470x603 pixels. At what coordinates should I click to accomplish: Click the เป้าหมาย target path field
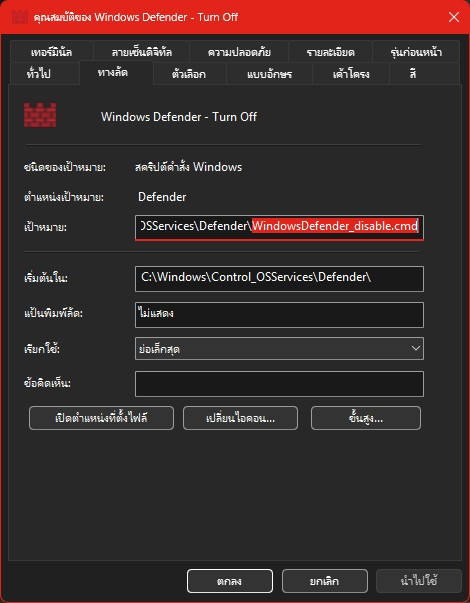click(279, 227)
